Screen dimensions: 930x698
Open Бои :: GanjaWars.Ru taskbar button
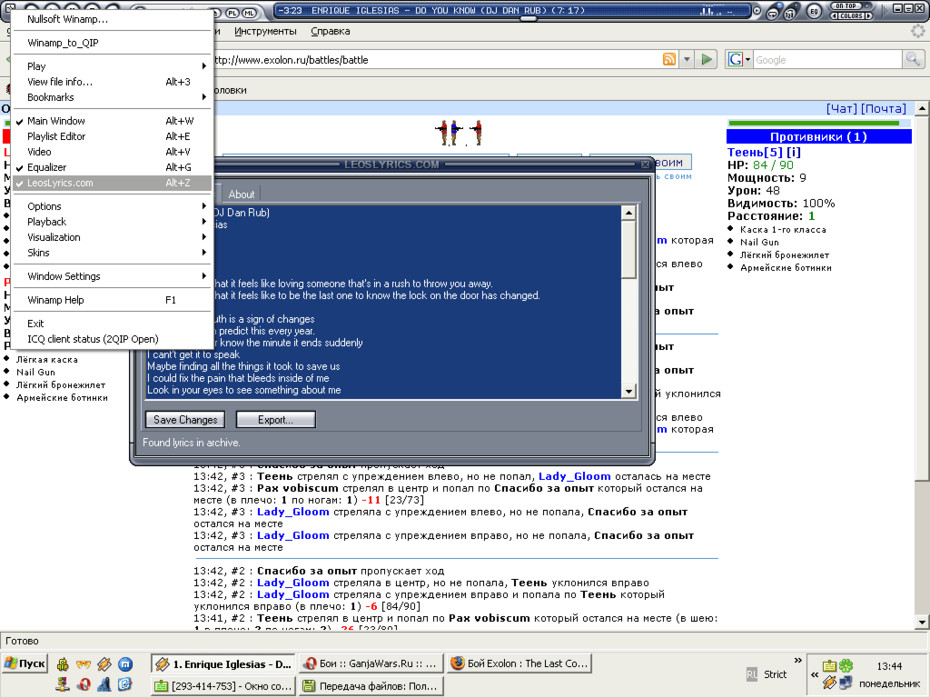coord(370,664)
